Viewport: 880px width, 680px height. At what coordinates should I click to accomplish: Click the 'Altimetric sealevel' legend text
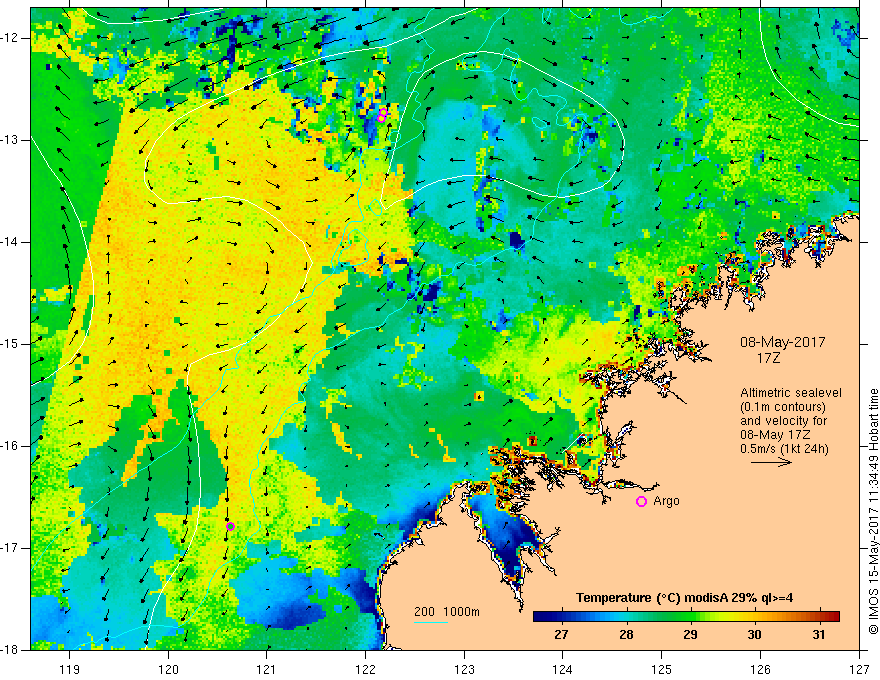[x=791, y=393]
